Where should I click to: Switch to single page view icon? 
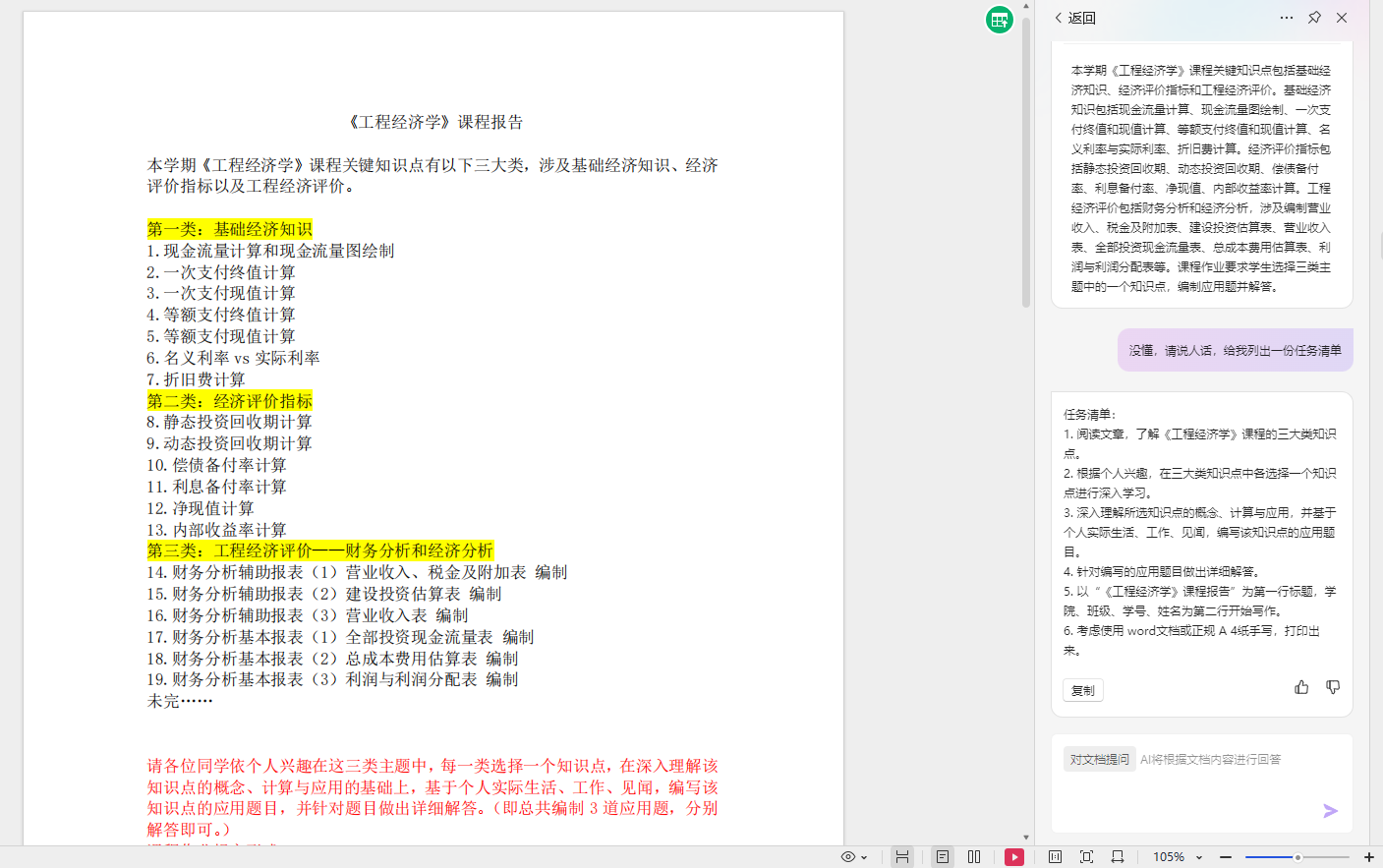(x=943, y=857)
